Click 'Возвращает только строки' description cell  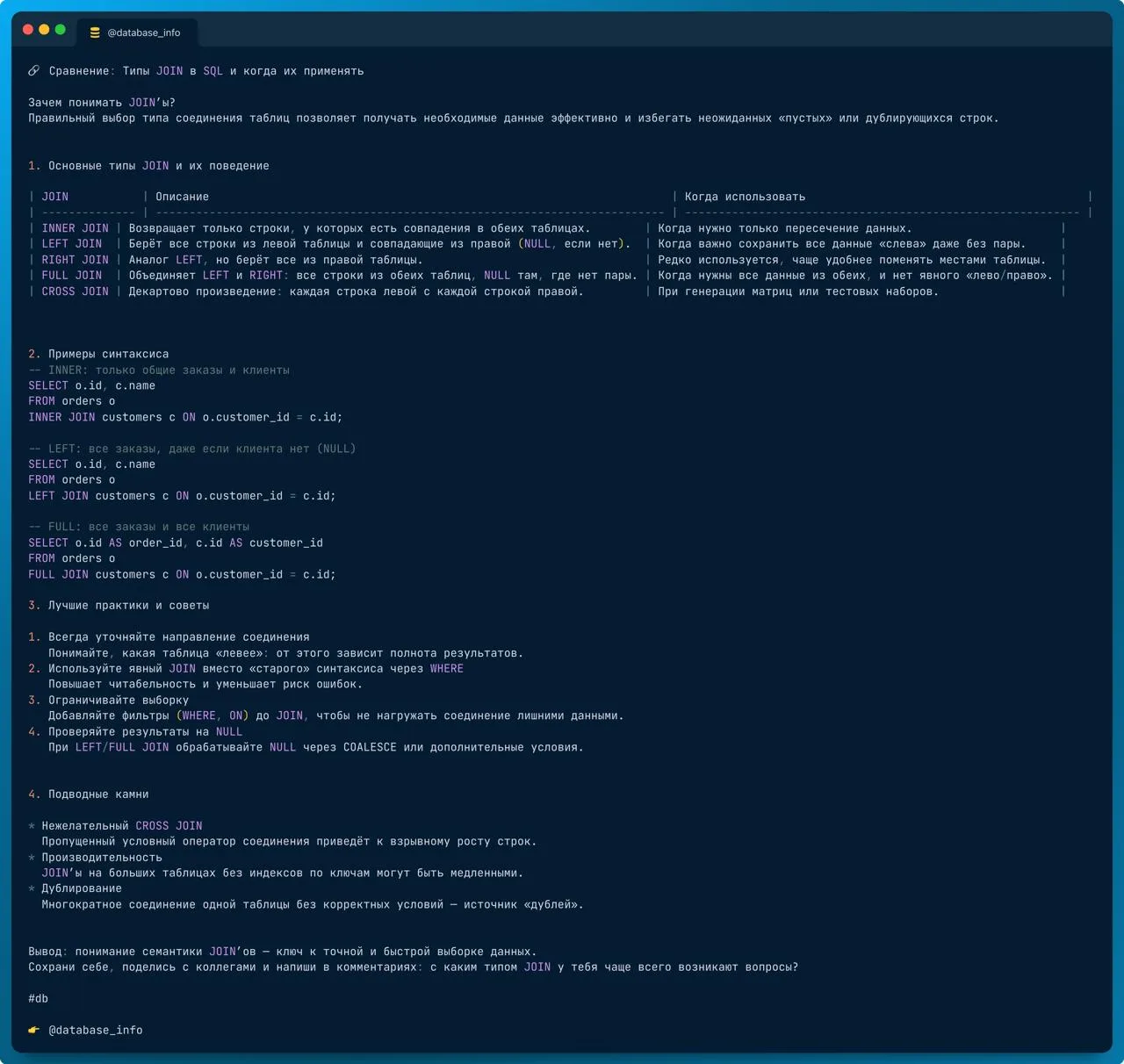359,228
